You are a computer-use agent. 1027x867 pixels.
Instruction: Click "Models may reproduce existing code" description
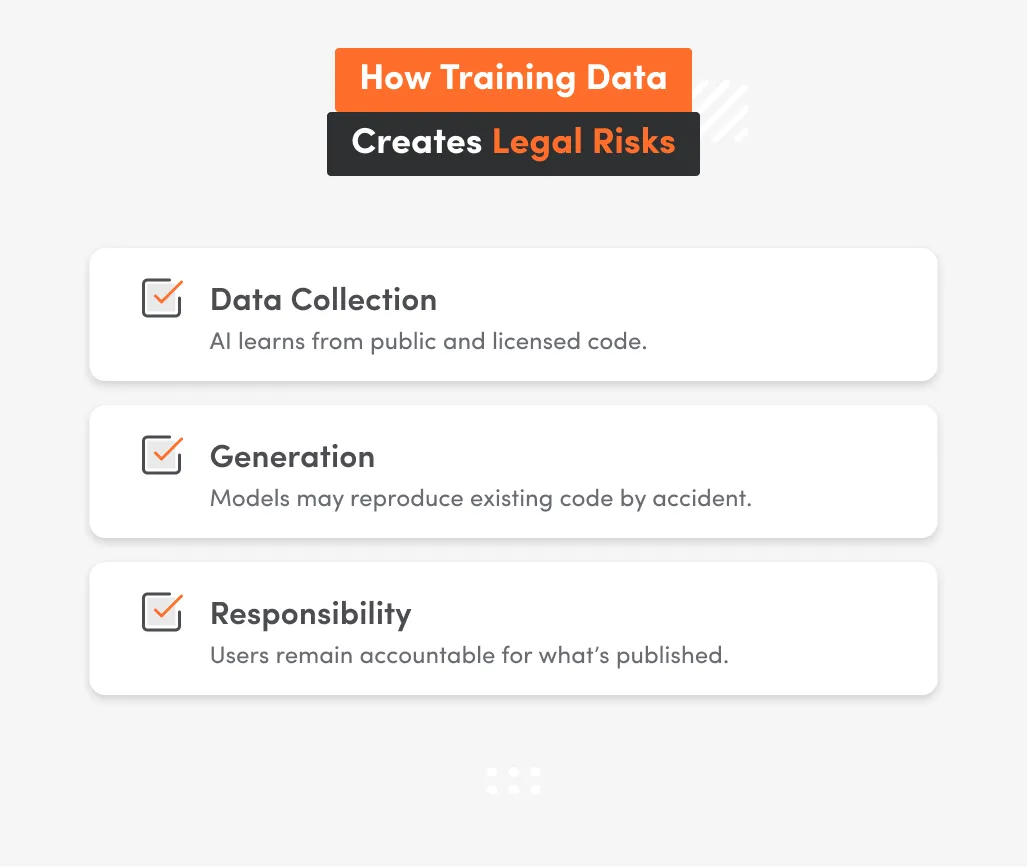(x=480, y=498)
